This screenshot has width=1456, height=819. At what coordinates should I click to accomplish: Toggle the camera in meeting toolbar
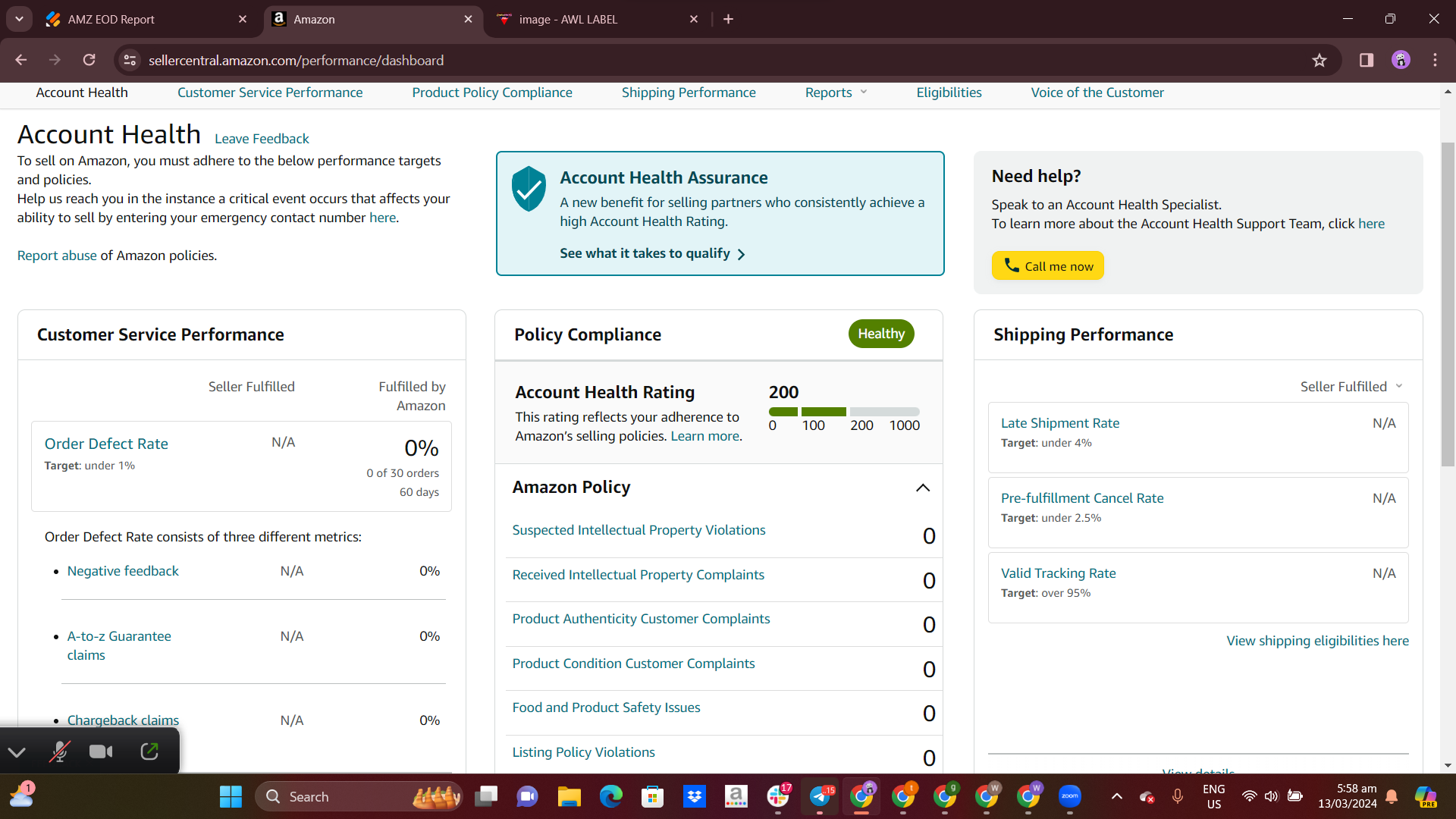pos(101,752)
